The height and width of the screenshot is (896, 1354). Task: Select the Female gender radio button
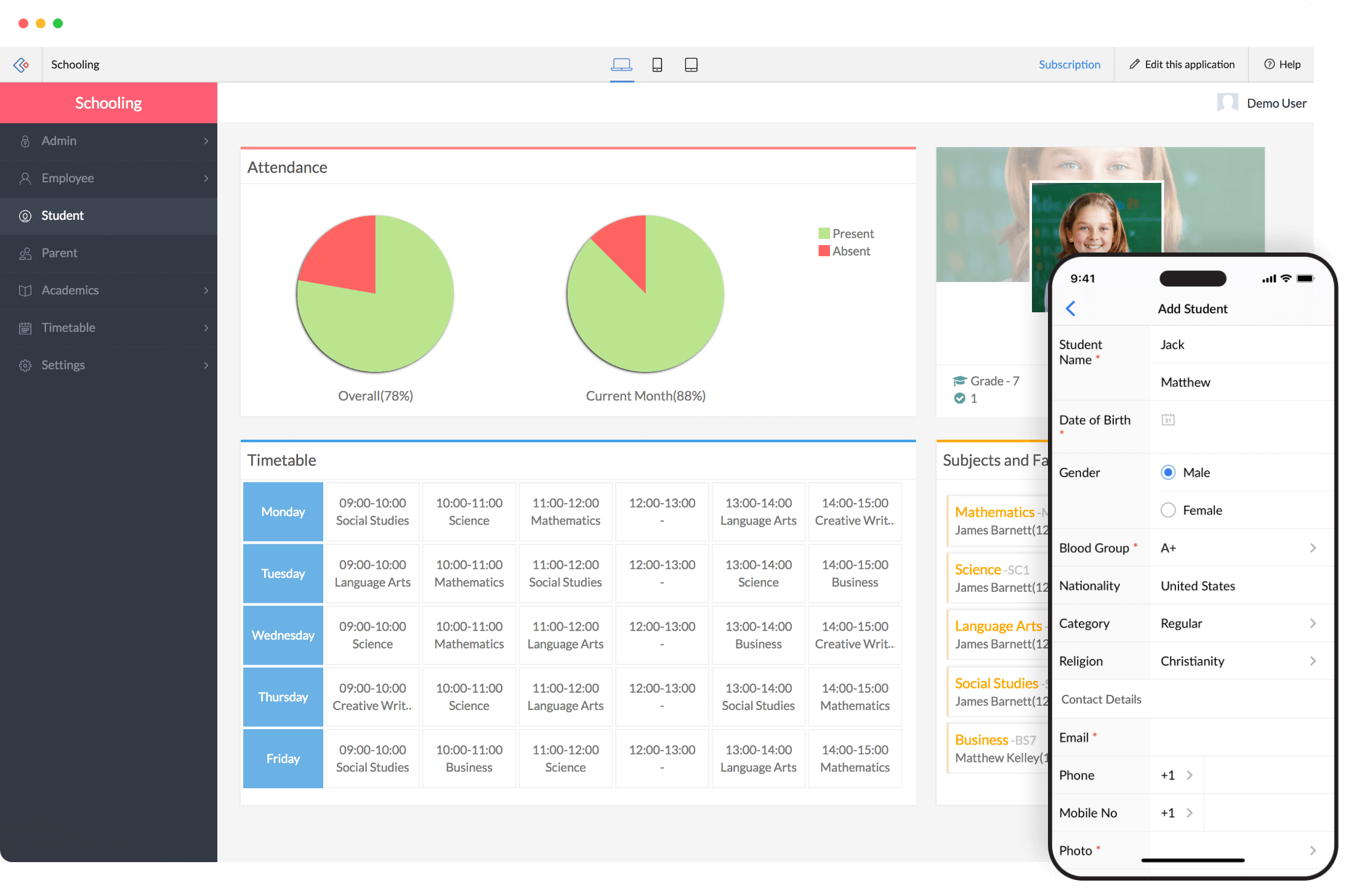pos(1168,510)
